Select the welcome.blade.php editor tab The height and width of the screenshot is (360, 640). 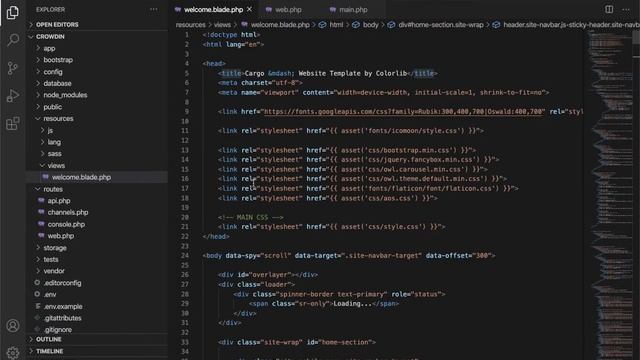pyautogui.click(x=213, y=9)
